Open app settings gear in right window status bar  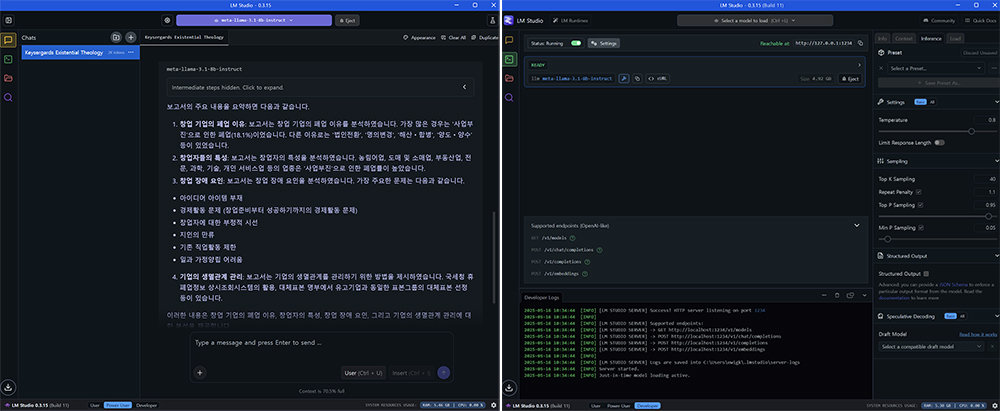pyautogui.click(x=994, y=406)
